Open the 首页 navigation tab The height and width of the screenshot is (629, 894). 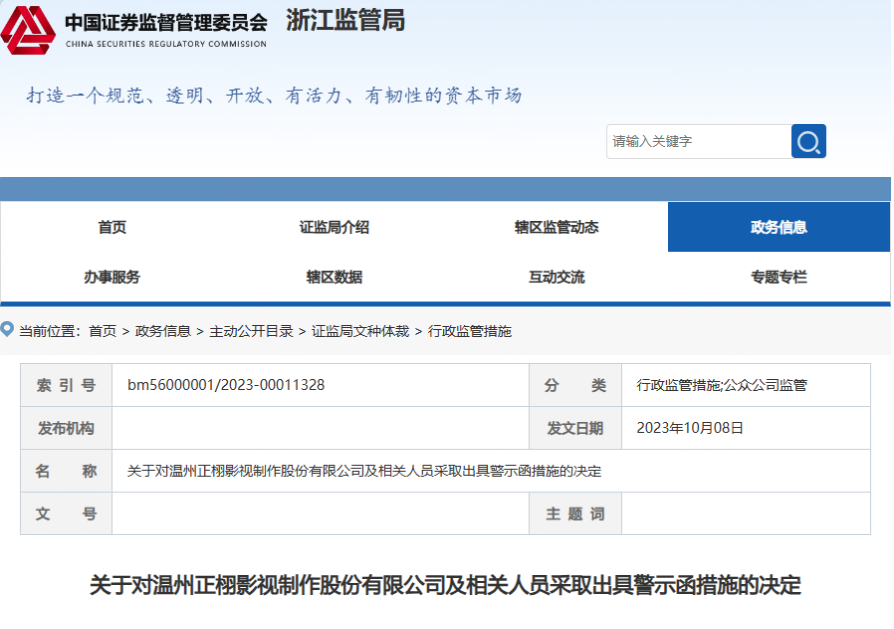coord(112,227)
